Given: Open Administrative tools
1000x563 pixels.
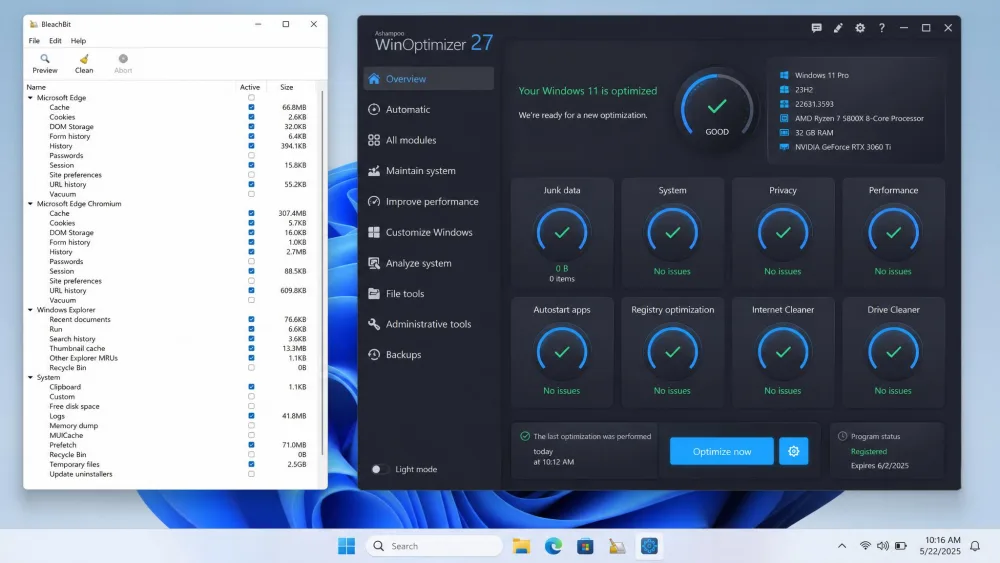Looking at the screenshot, I should click(429, 324).
